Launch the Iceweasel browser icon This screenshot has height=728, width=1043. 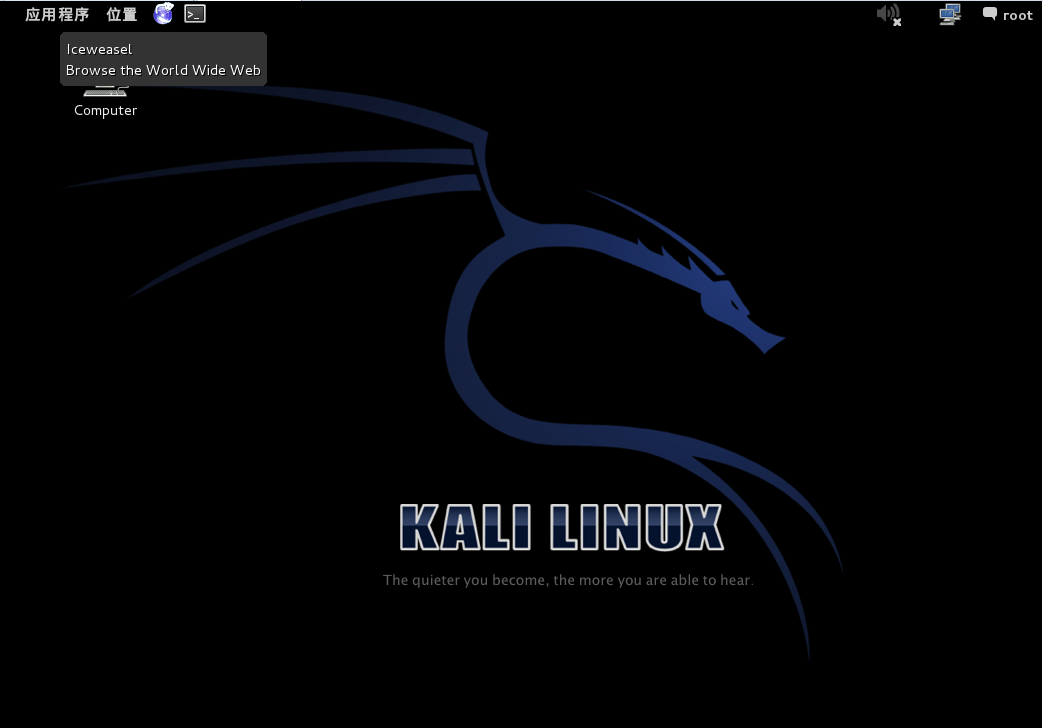[164, 13]
